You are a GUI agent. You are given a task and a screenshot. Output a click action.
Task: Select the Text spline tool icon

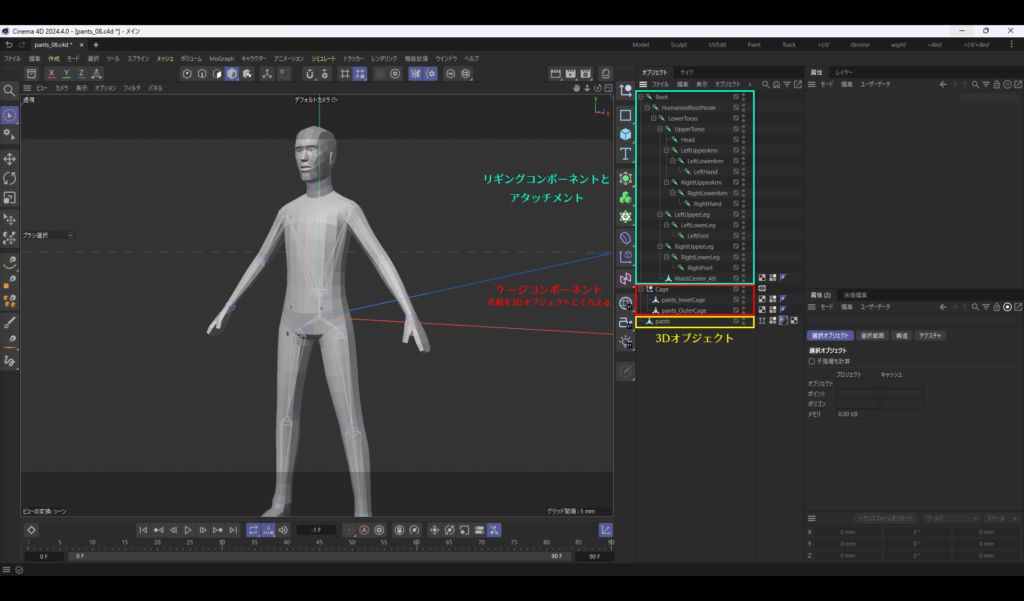tap(625, 154)
